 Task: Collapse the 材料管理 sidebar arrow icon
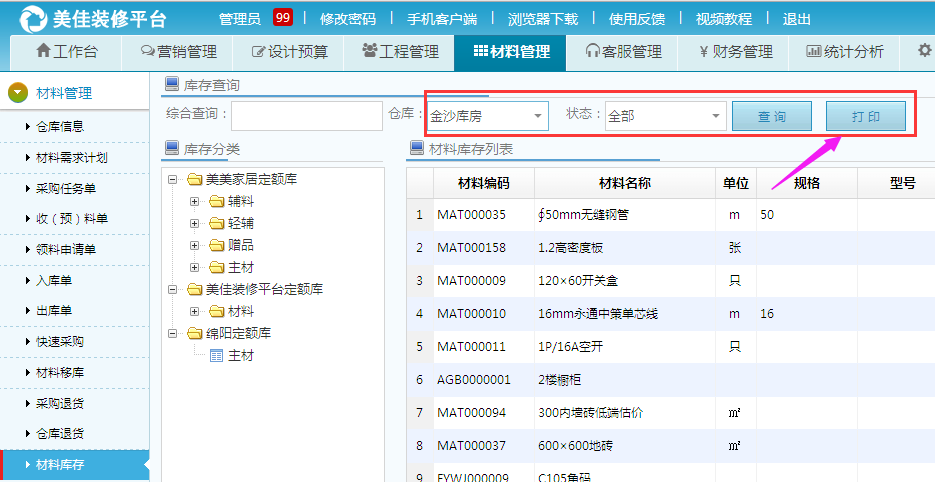[x=18, y=93]
